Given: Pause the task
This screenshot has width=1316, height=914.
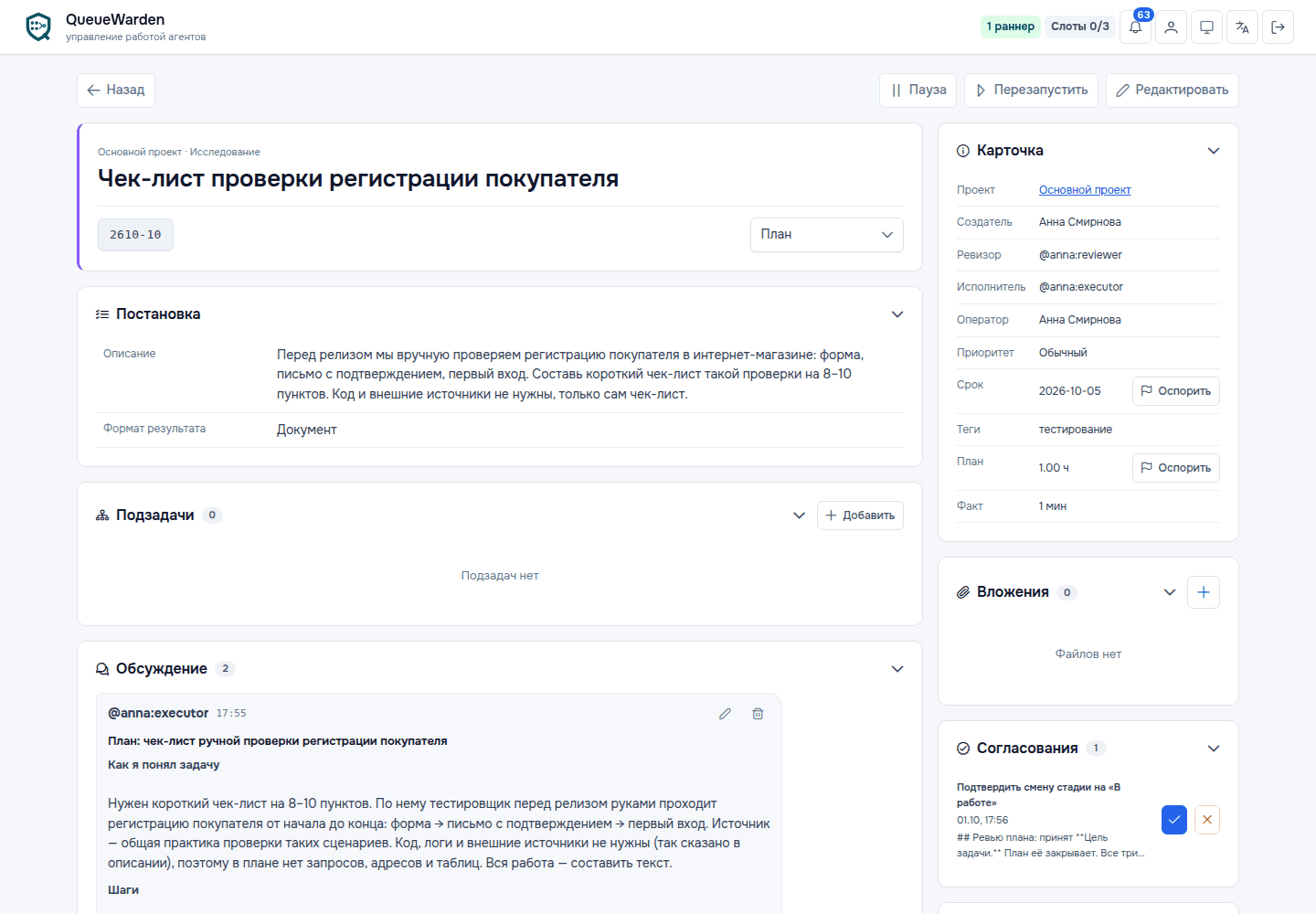Looking at the screenshot, I should [918, 90].
